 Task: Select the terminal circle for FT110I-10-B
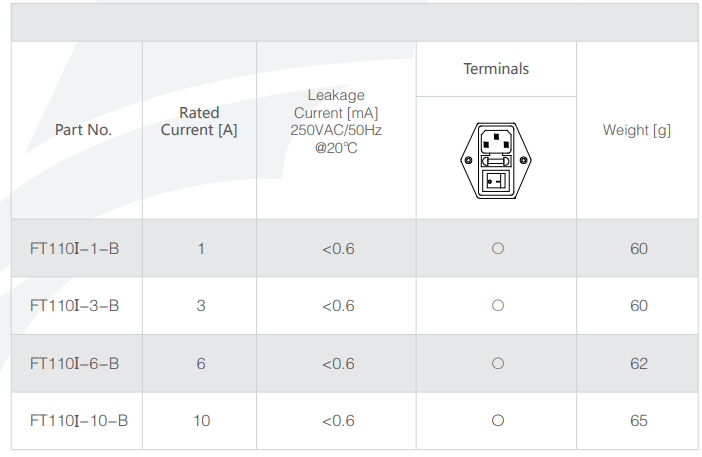click(498, 421)
